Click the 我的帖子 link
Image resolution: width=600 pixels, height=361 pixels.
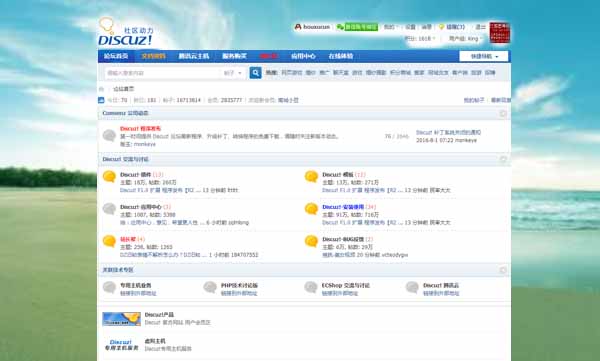[x=474, y=100]
